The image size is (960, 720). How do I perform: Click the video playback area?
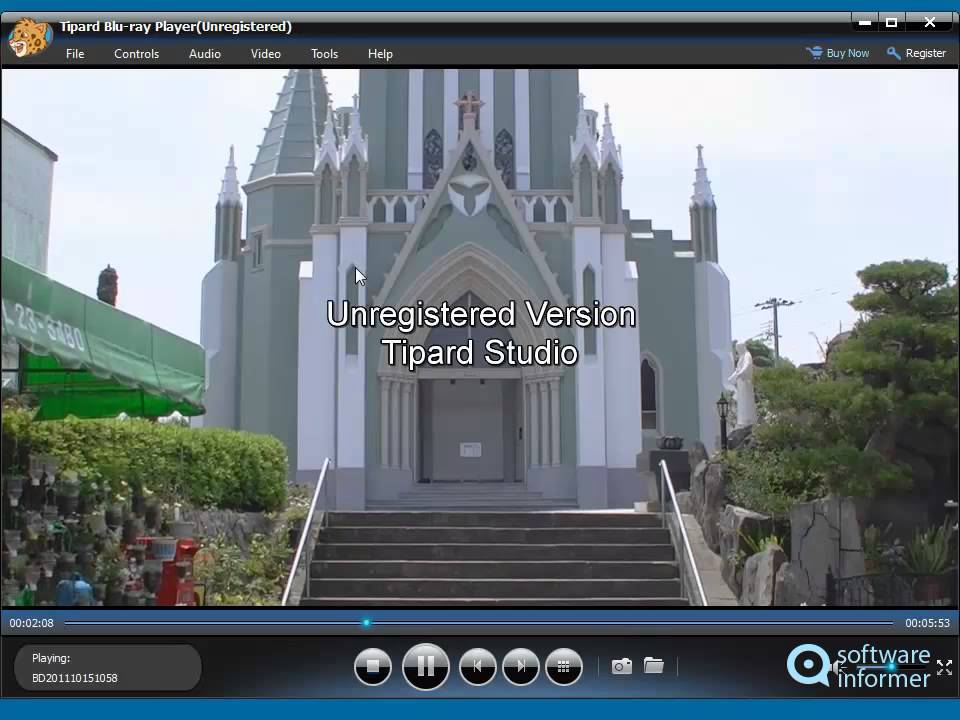[480, 337]
